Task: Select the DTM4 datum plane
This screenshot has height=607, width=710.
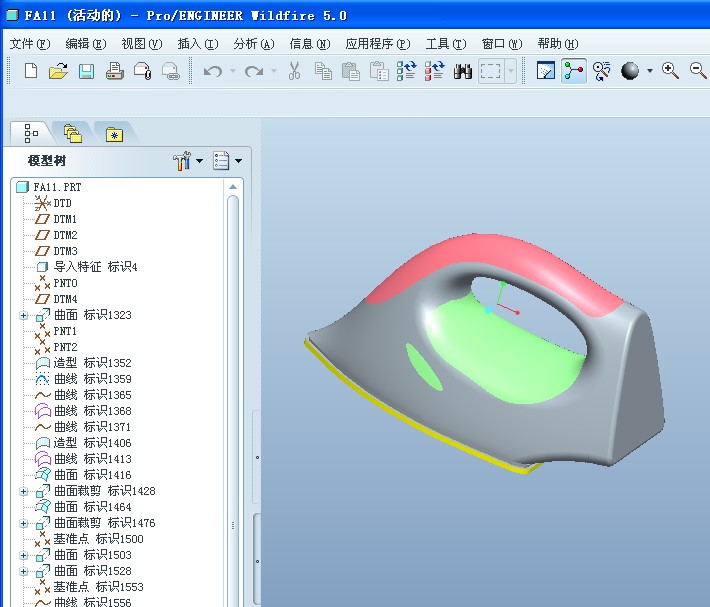Action: pyautogui.click(x=56, y=299)
